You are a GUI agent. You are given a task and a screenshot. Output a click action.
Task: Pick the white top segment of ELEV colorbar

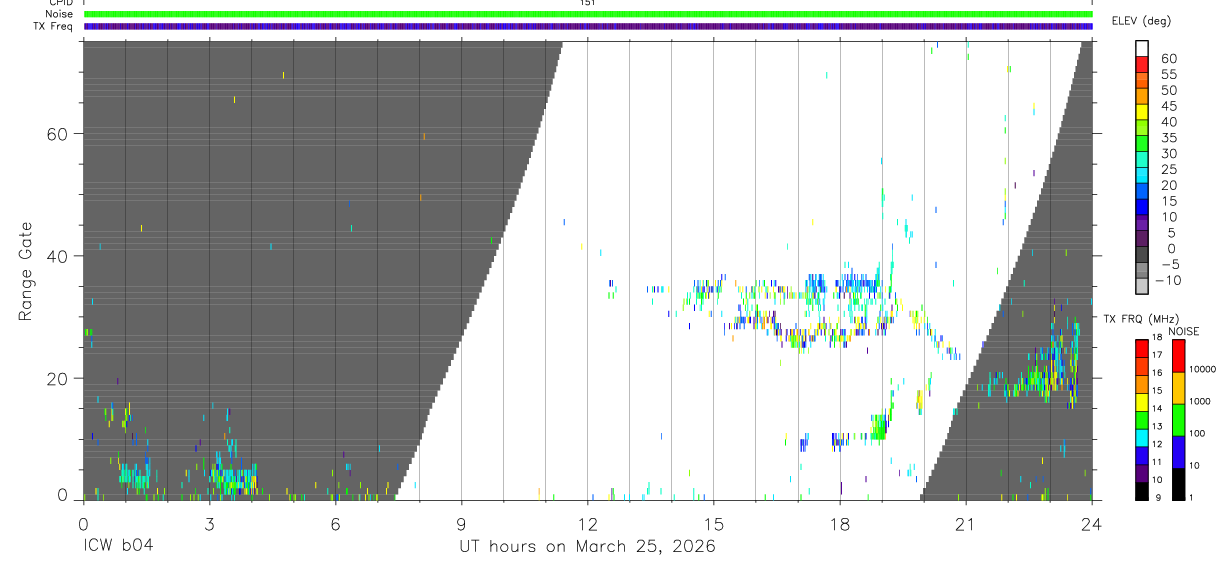click(1142, 48)
